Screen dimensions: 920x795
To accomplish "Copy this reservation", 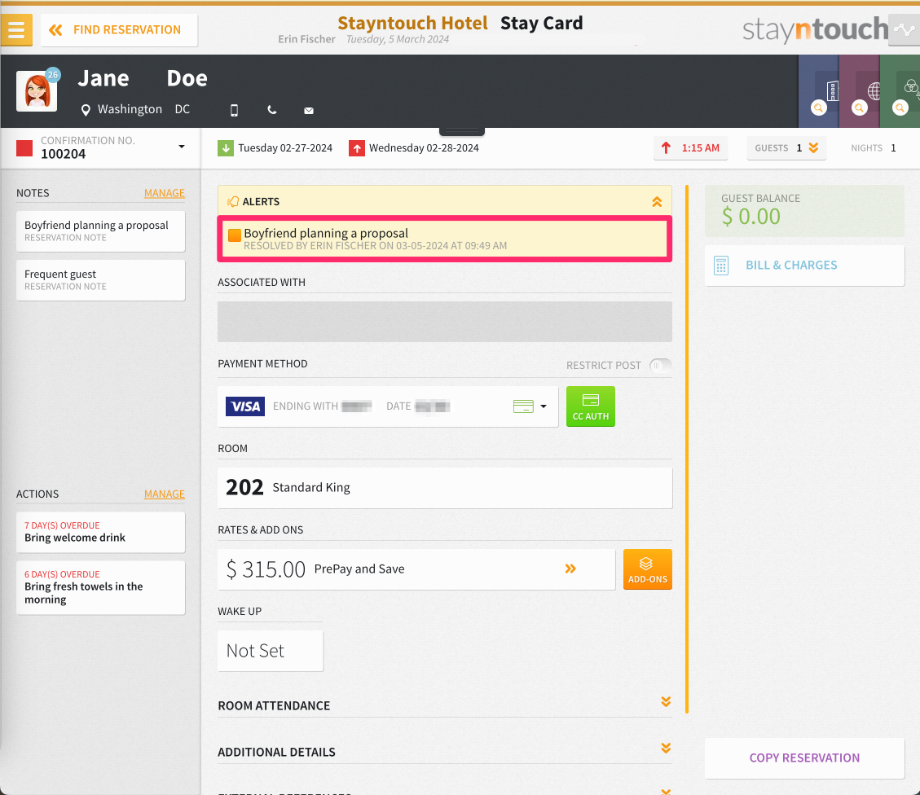I will point(804,757).
